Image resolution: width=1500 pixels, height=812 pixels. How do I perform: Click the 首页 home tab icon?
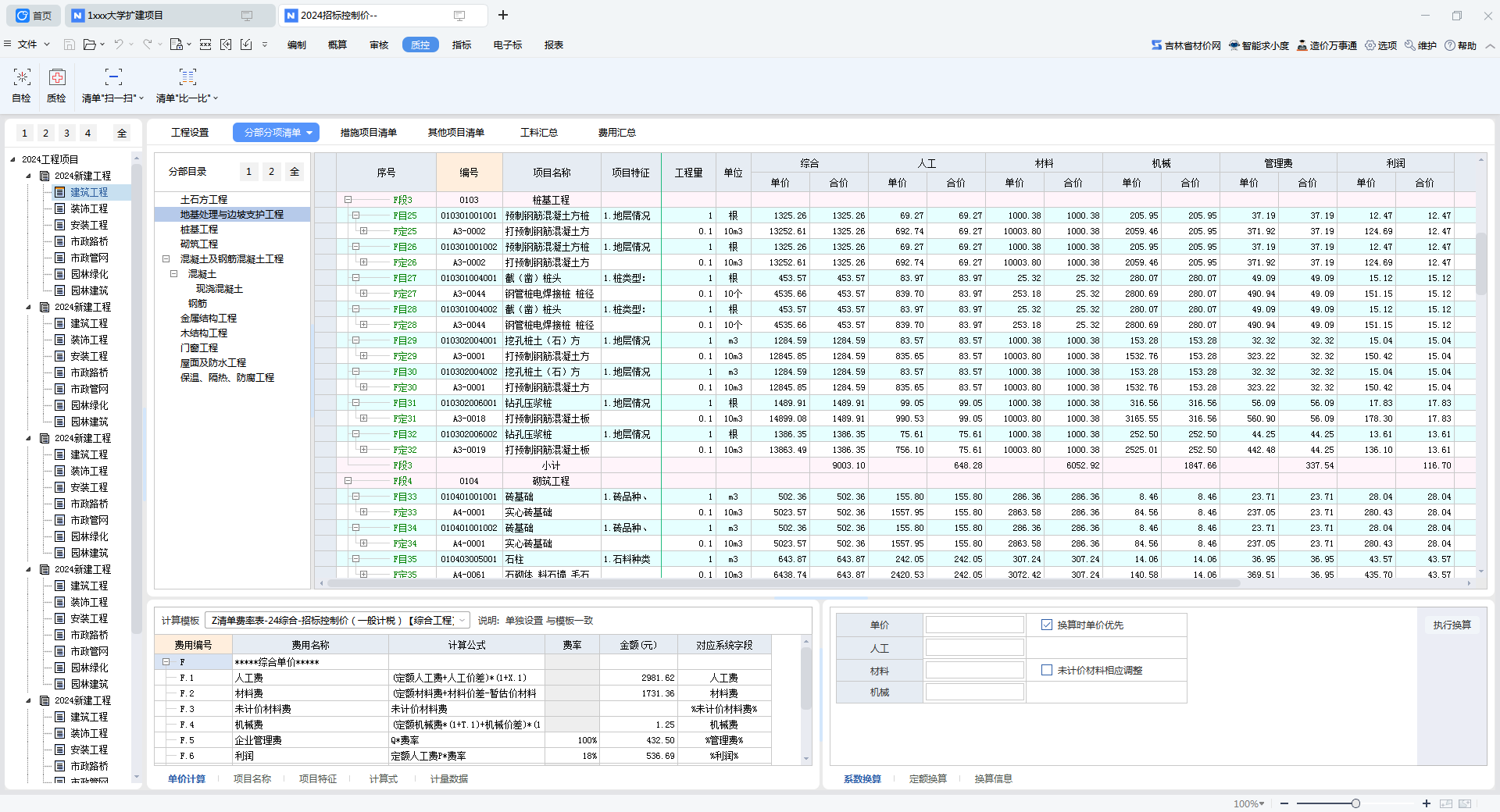coord(23,16)
